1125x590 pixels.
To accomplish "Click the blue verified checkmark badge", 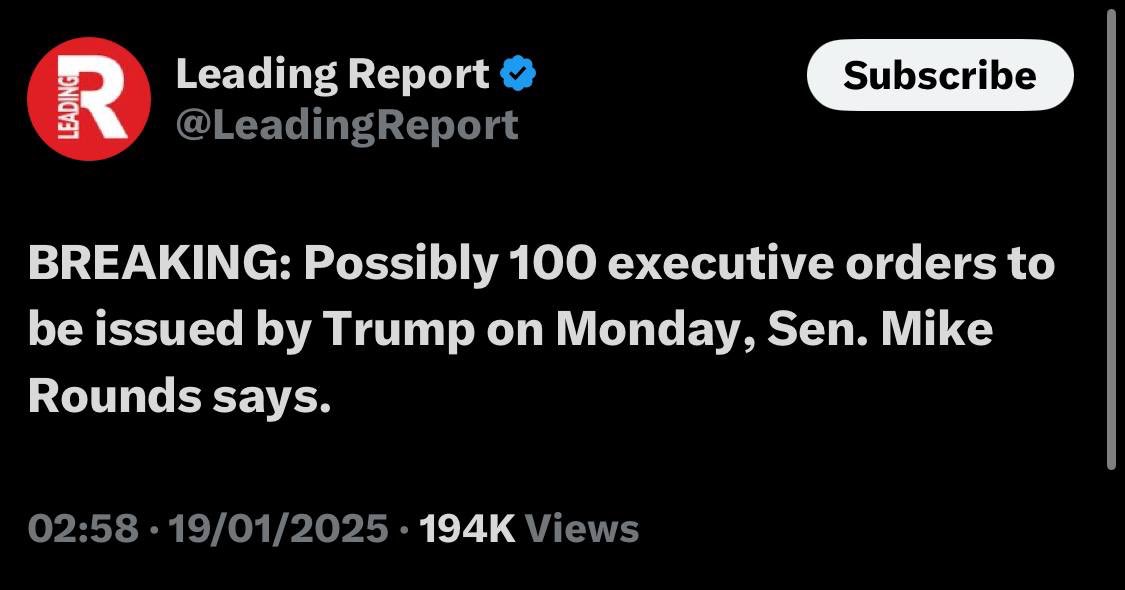I will point(518,73).
